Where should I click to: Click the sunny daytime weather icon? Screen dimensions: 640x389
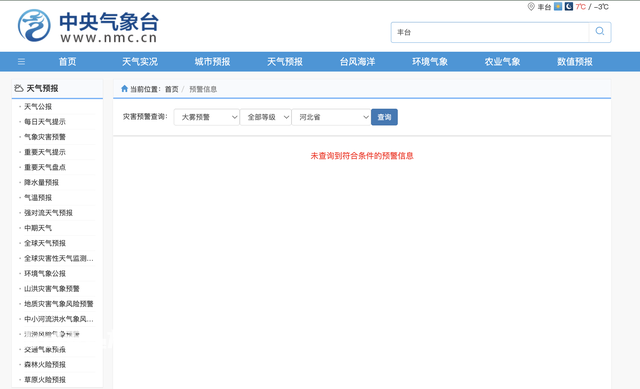point(558,7)
